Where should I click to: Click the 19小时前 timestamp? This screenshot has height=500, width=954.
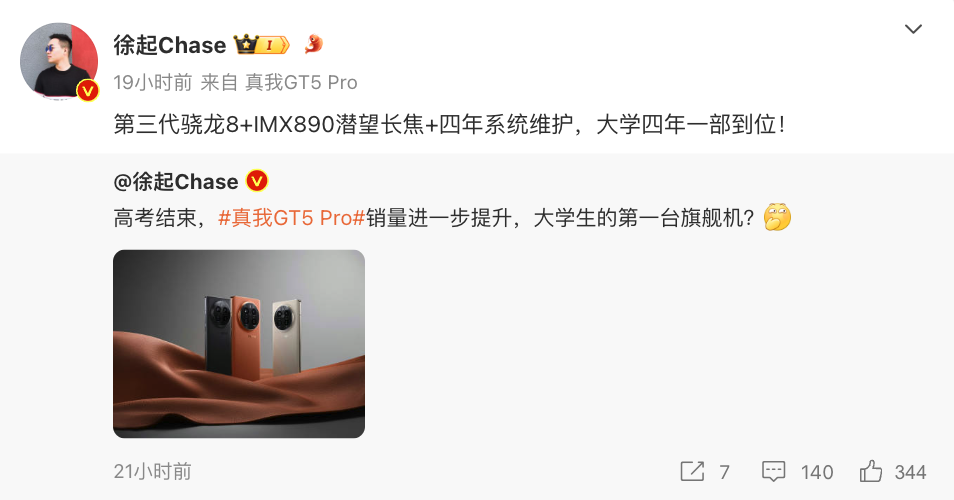point(153,82)
